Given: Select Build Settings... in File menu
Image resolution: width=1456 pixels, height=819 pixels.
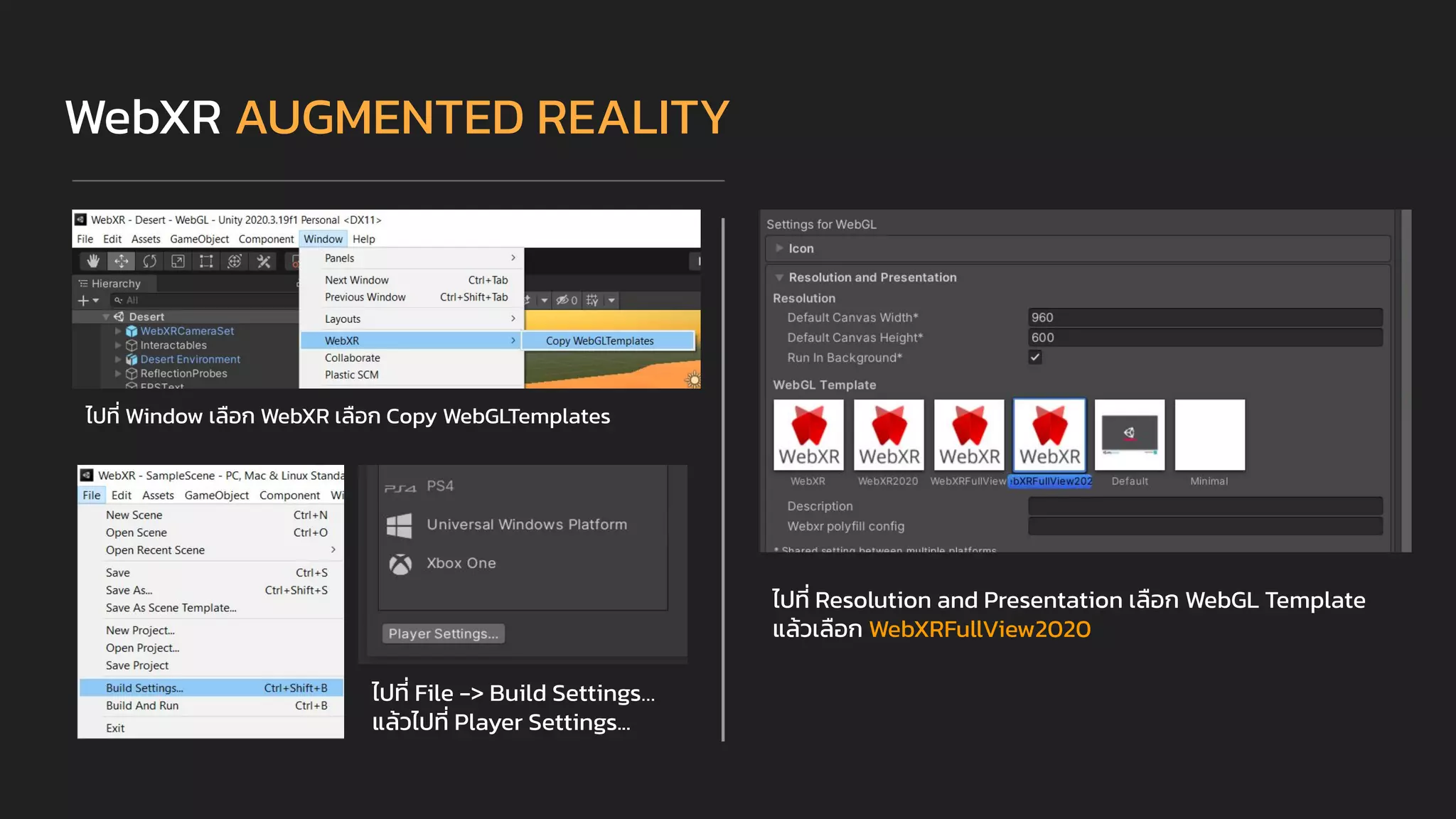Looking at the screenshot, I should tap(211, 687).
